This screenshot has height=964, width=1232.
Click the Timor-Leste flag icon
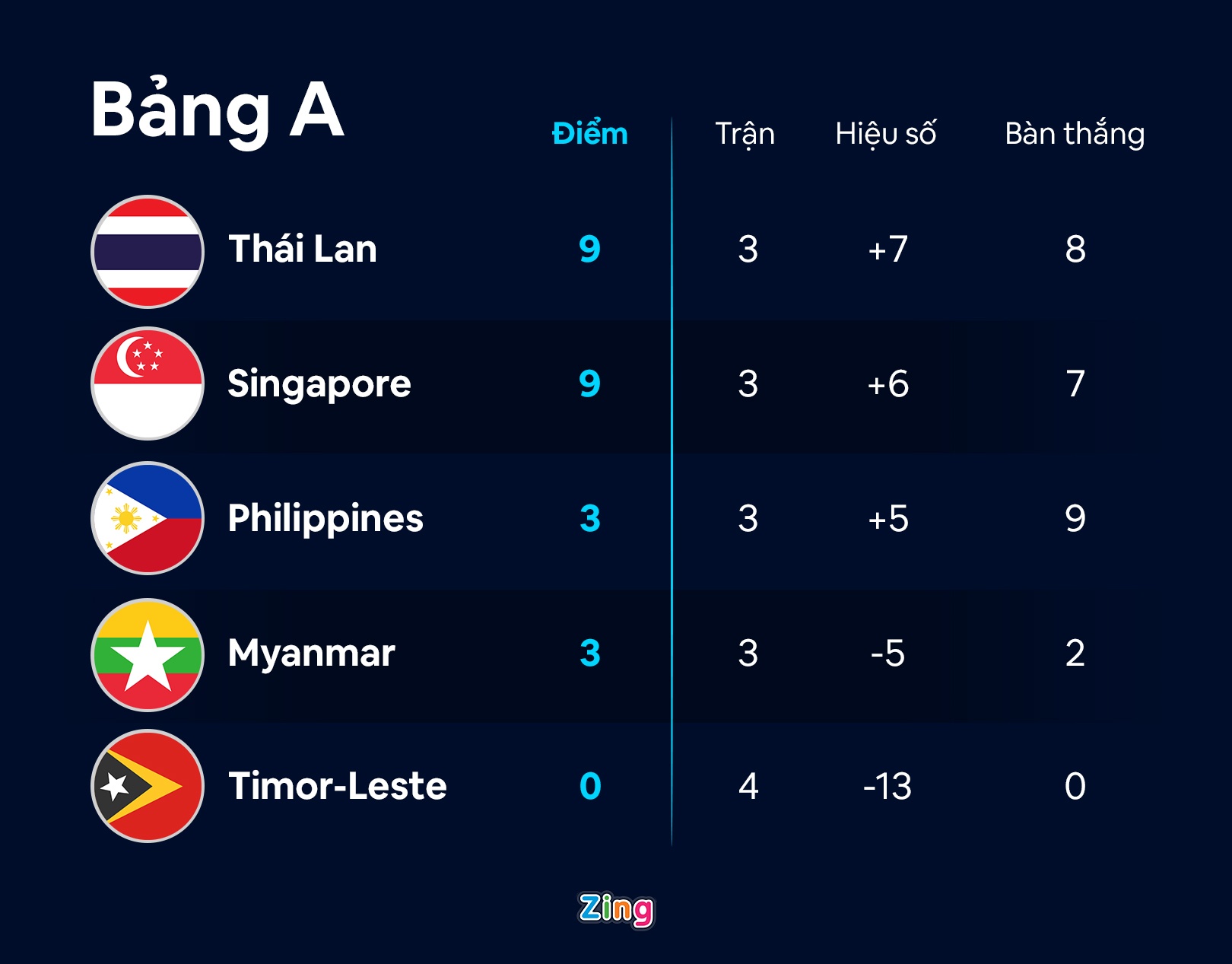(148, 786)
